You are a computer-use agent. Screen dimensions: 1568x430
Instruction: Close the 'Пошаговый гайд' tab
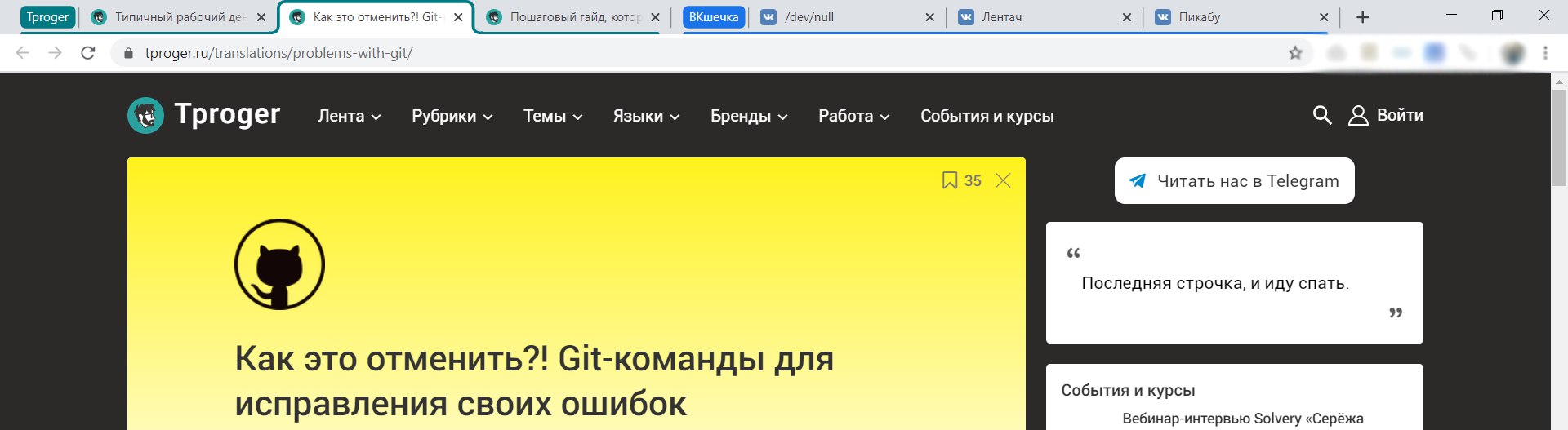click(655, 17)
